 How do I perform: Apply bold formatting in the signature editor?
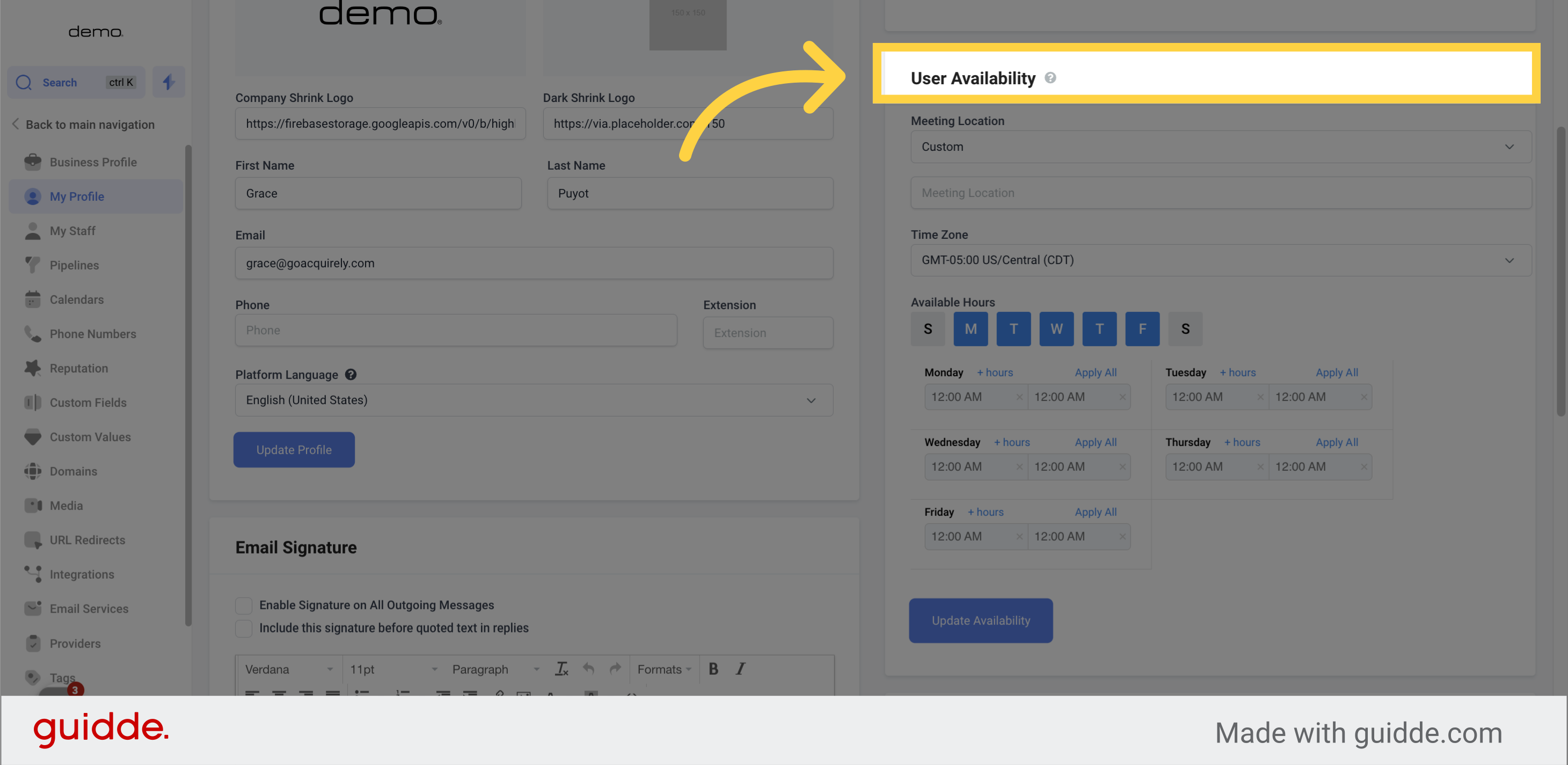pos(713,669)
